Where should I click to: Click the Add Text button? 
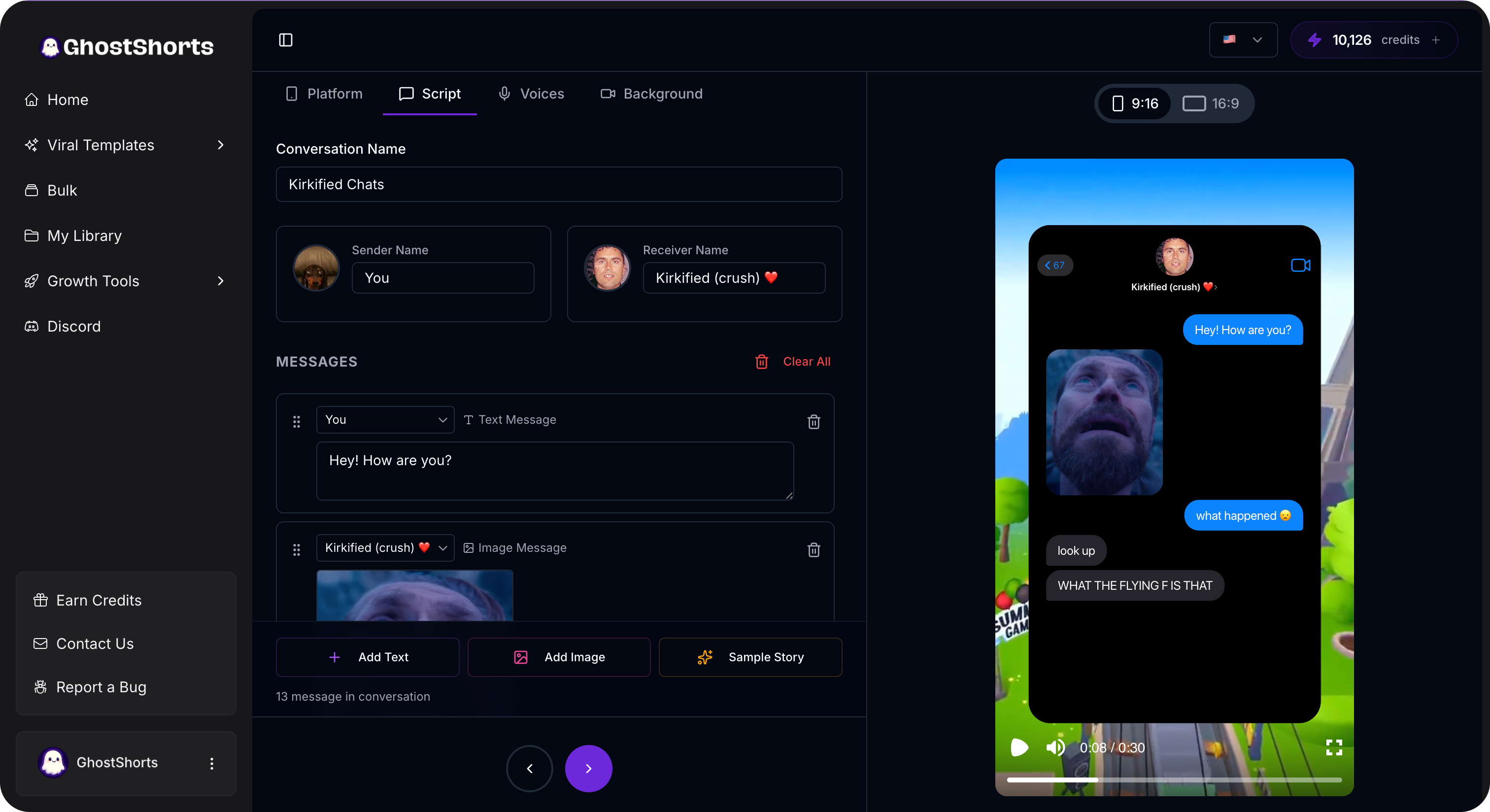(x=368, y=657)
